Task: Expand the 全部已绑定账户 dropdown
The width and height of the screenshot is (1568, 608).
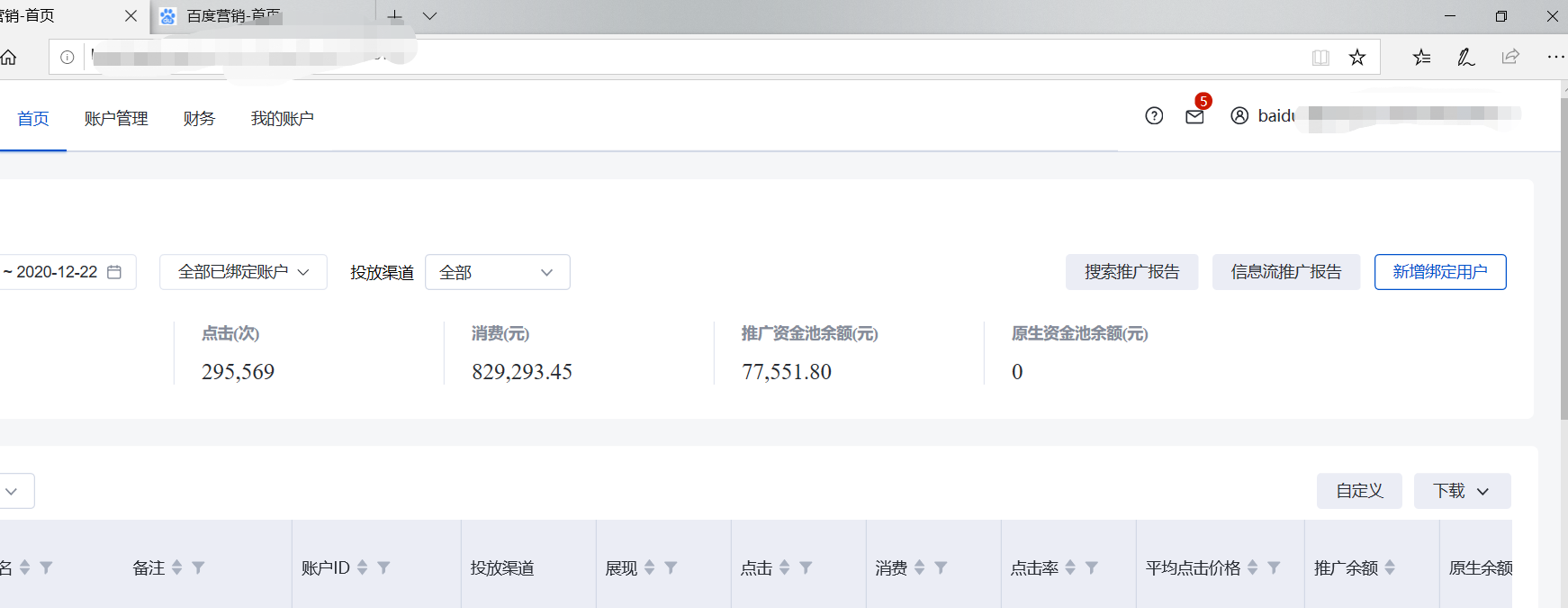Action: click(243, 272)
